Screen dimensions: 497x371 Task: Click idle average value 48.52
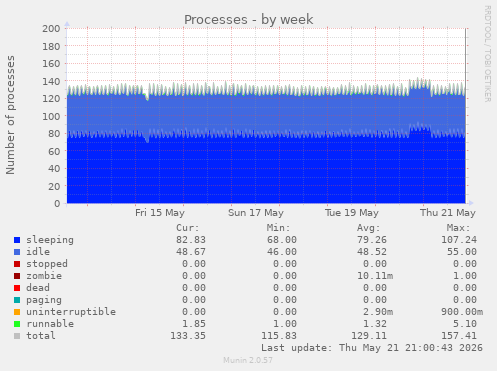[x=372, y=252]
